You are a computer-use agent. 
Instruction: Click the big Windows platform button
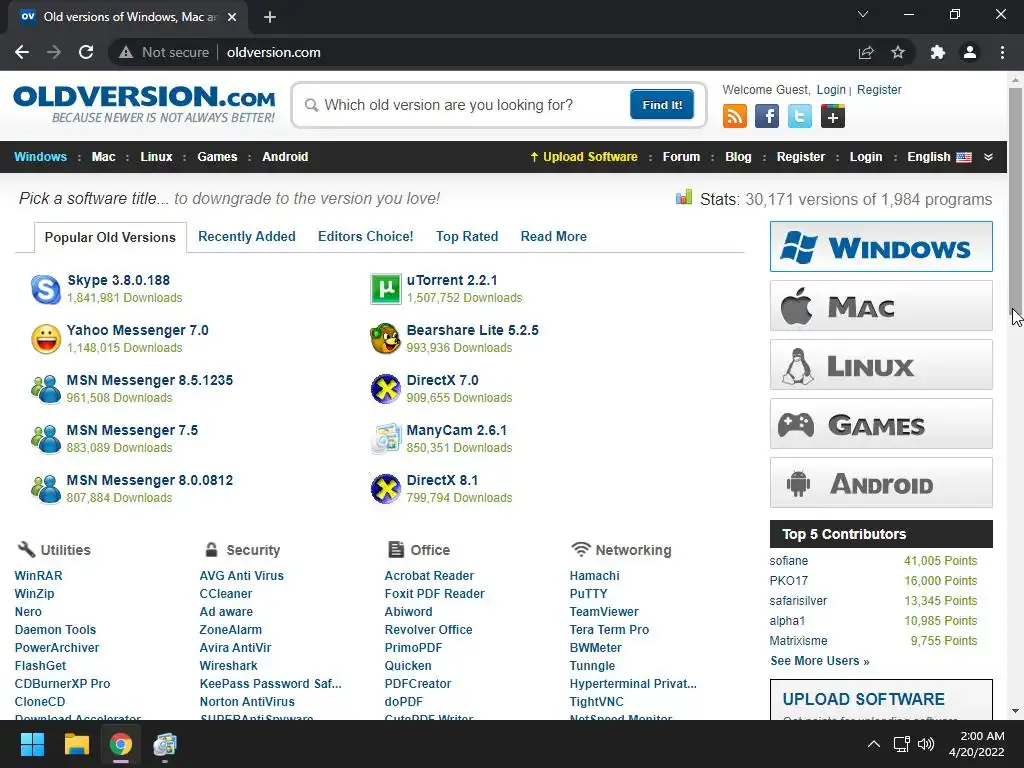(x=881, y=247)
